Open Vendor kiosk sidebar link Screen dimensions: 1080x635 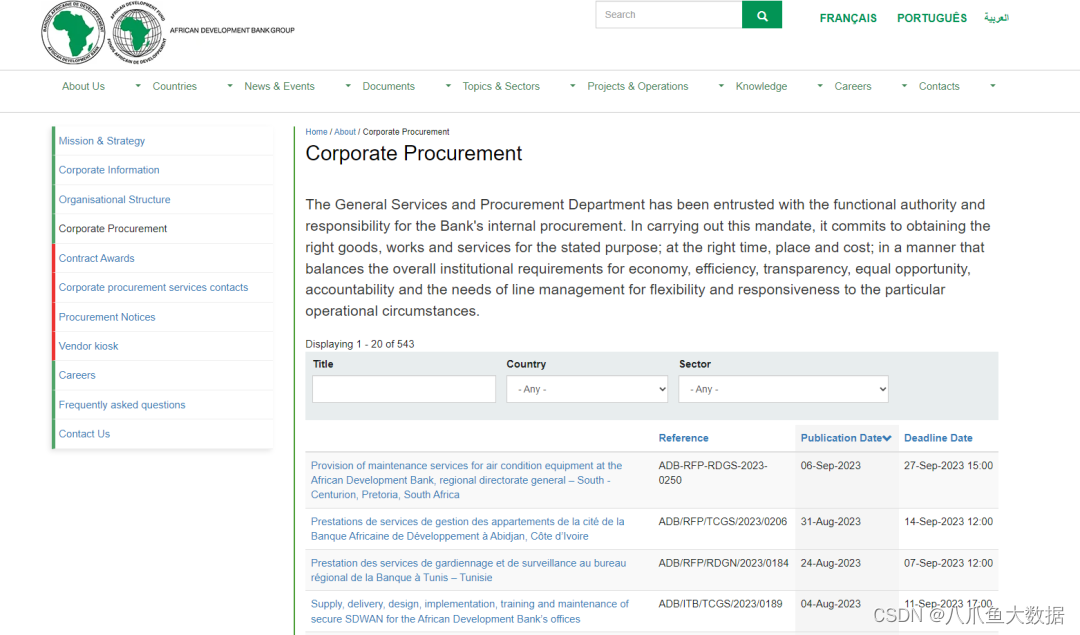88,346
